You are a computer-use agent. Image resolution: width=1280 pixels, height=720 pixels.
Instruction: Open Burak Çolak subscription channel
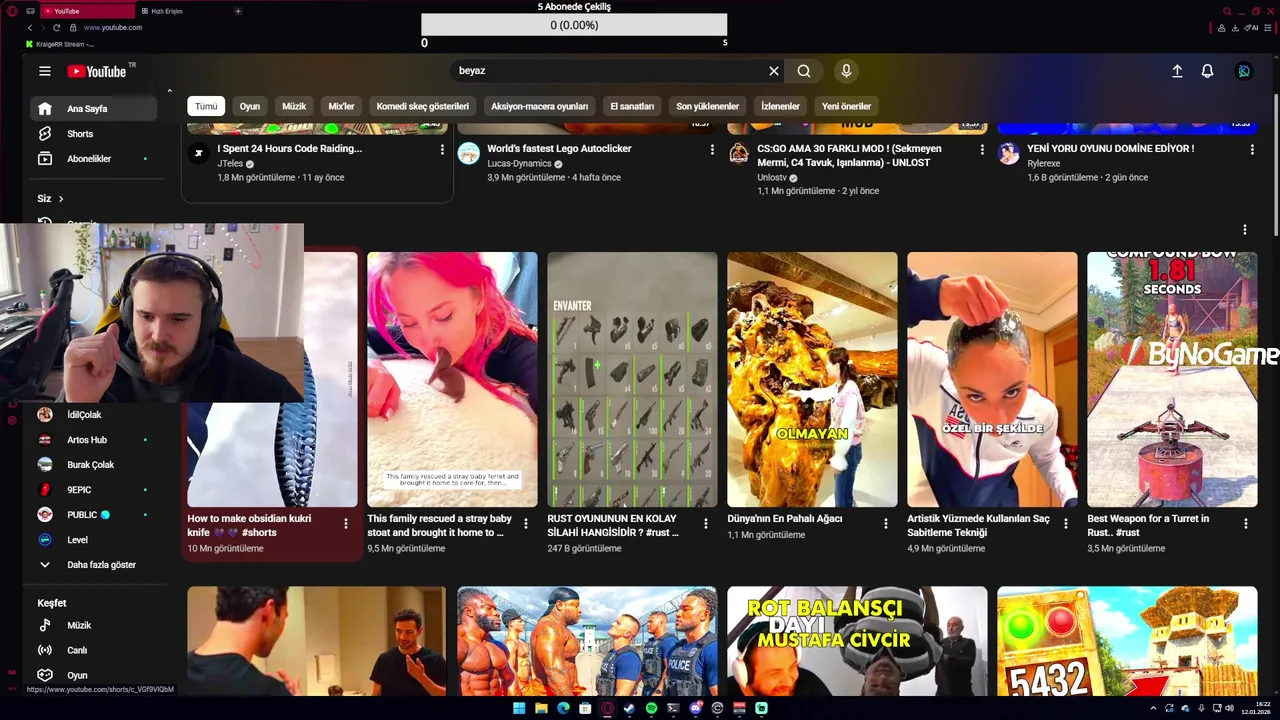(x=92, y=464)
